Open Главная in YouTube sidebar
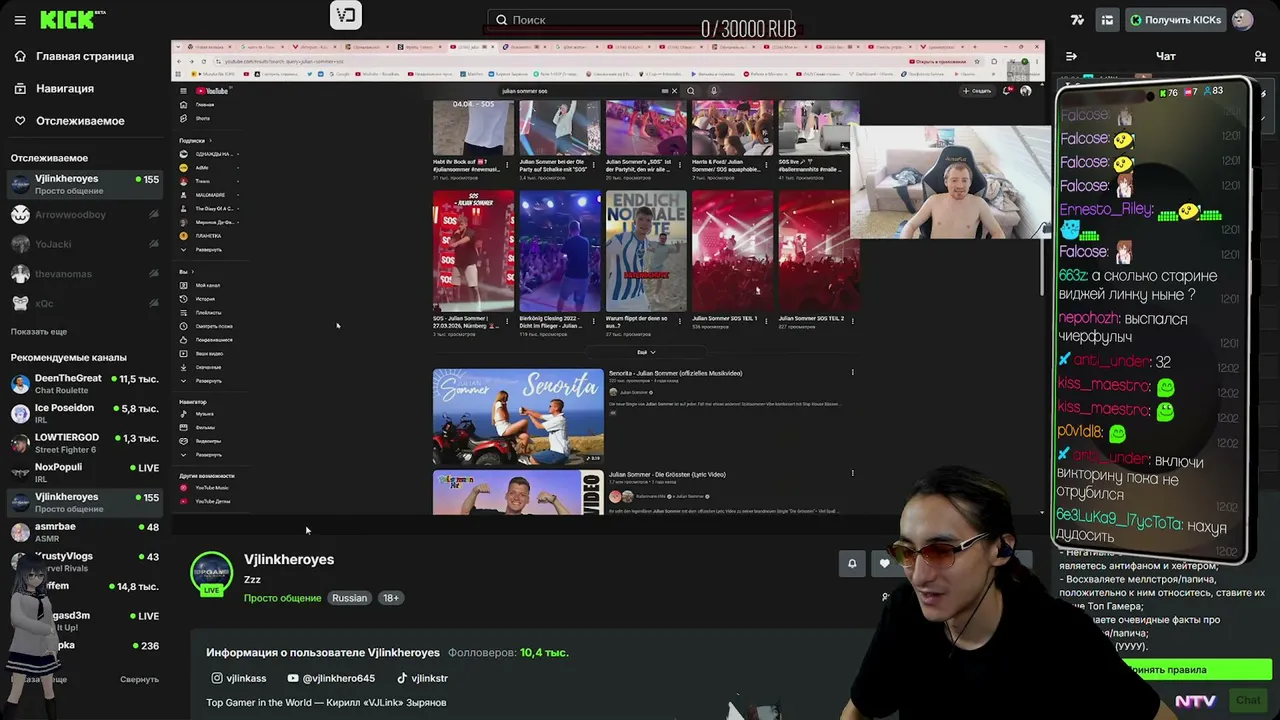This screenshot has height=720, width=1280. 205,105
